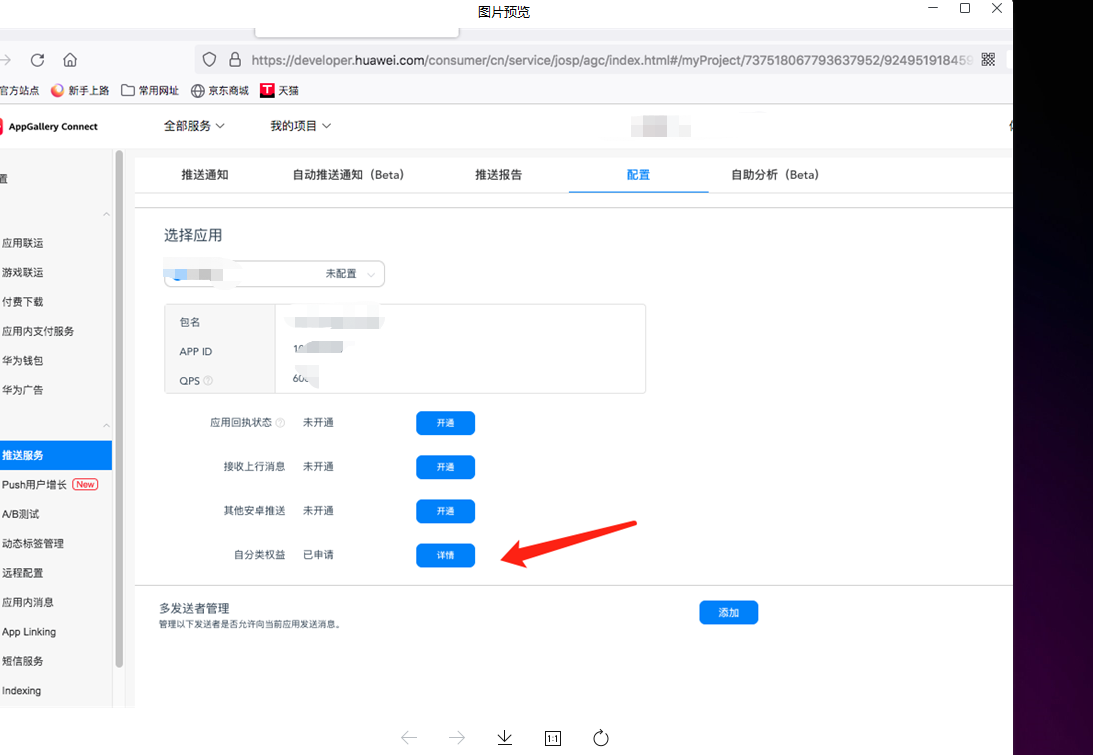
Task: Select 远程配置 in the left sidebar
Action: point(23,573)
